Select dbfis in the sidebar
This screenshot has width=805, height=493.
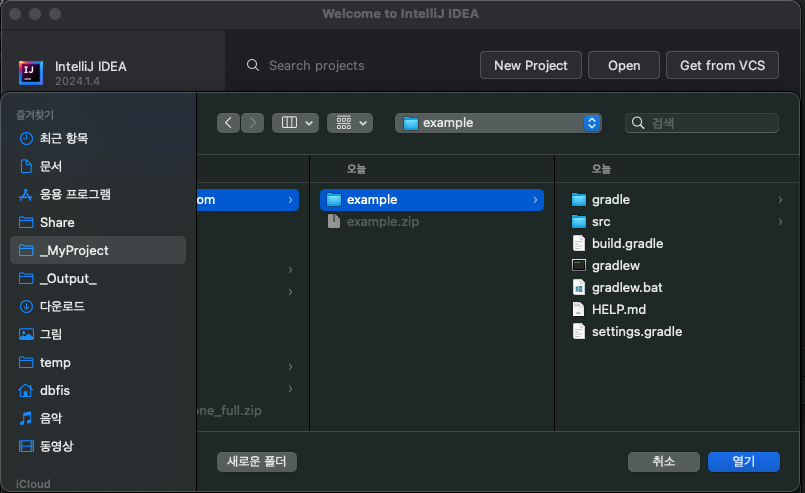coord(98,390)
